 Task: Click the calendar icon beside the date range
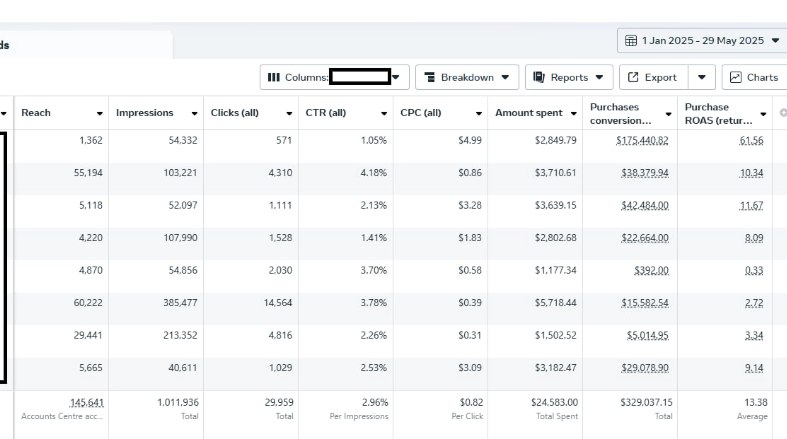(631, 41)
